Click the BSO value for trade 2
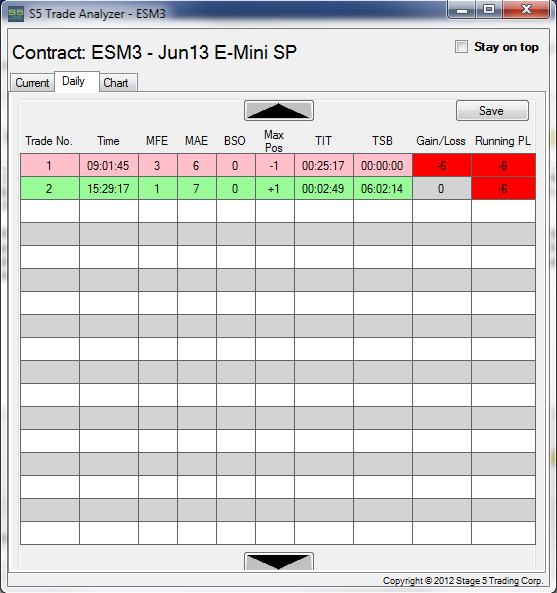The width and height of the screenshot is (557, 593). [x=236, y=188]
